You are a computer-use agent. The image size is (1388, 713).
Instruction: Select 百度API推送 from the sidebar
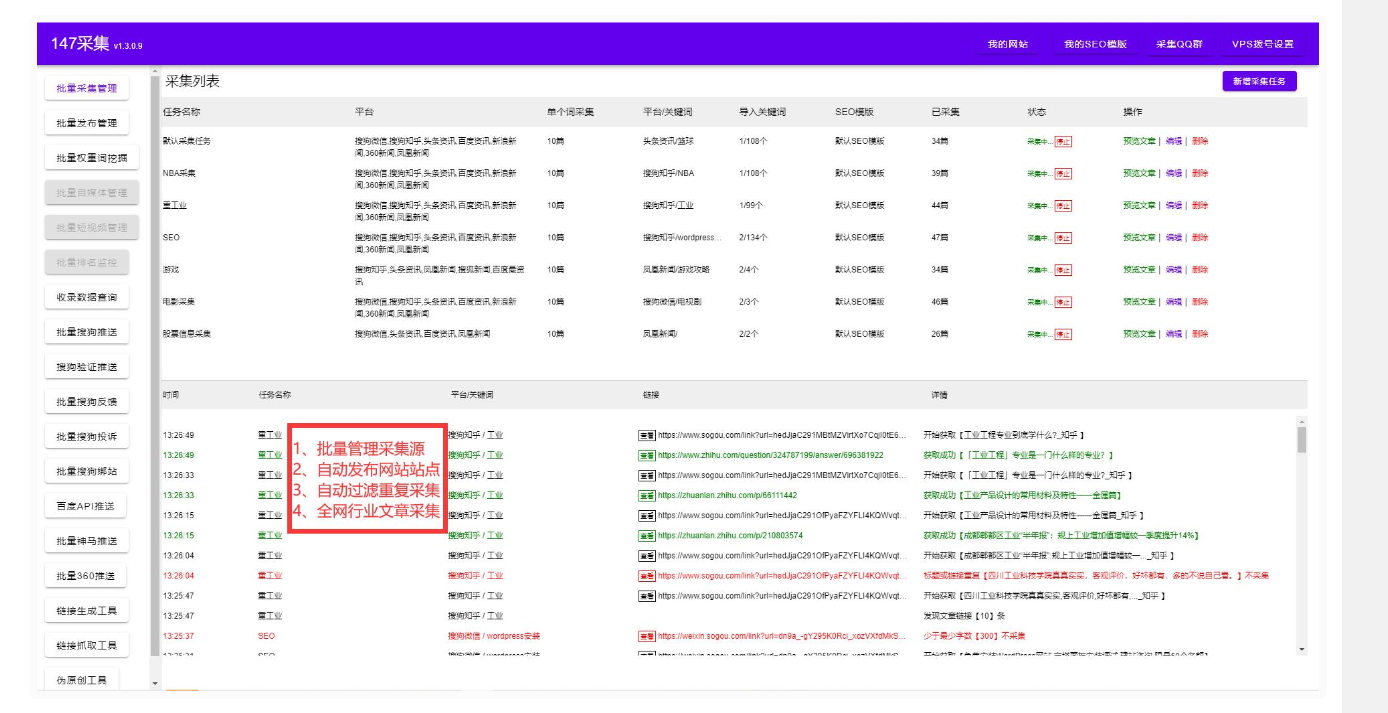click(87, 506)
